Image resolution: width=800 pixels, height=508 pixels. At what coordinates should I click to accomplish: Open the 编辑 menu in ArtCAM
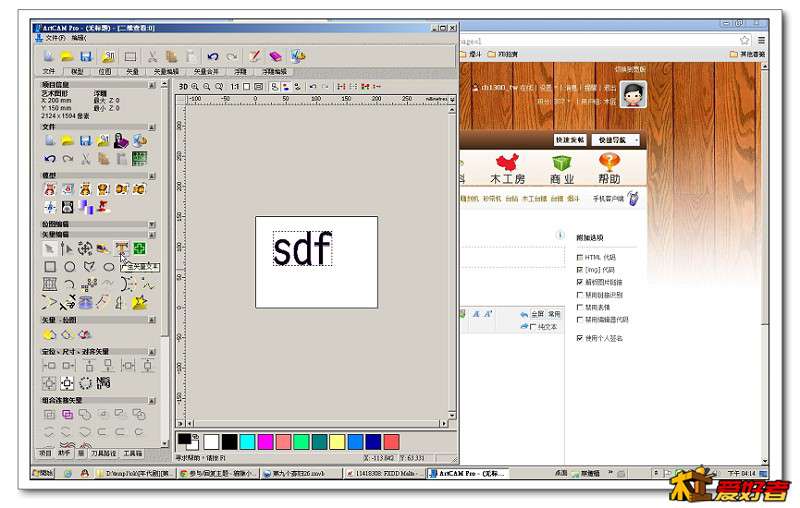pos(79,38)
